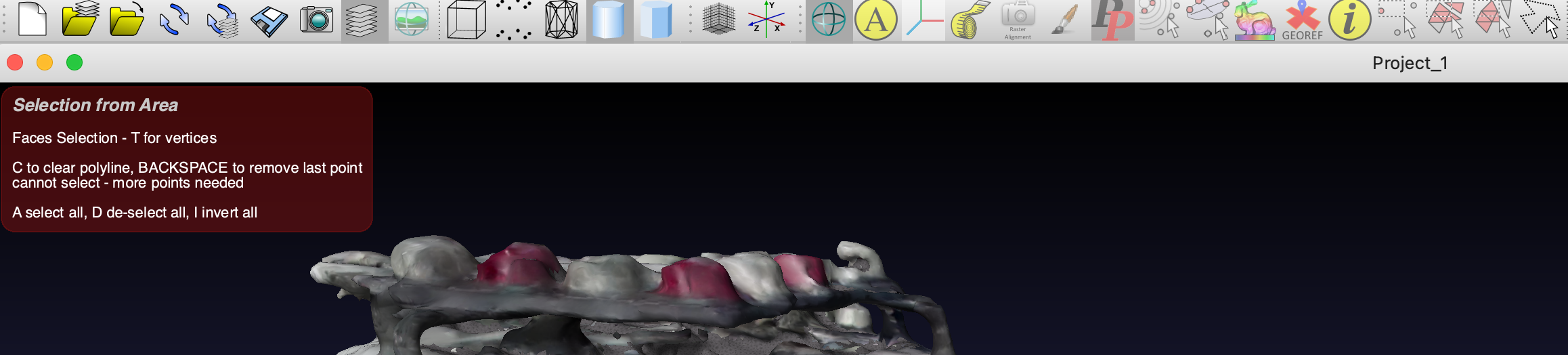Maximize Project_1 with green button
This screenshot has width=1568, height=355.
point(74,62)
